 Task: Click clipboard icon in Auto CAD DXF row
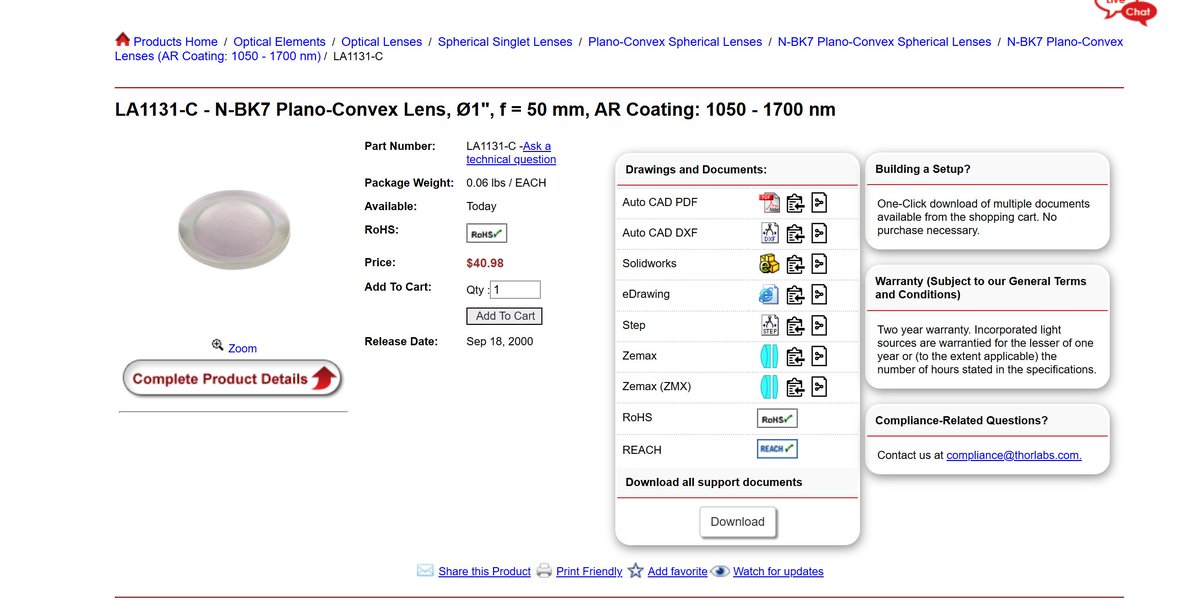[795, 234]
